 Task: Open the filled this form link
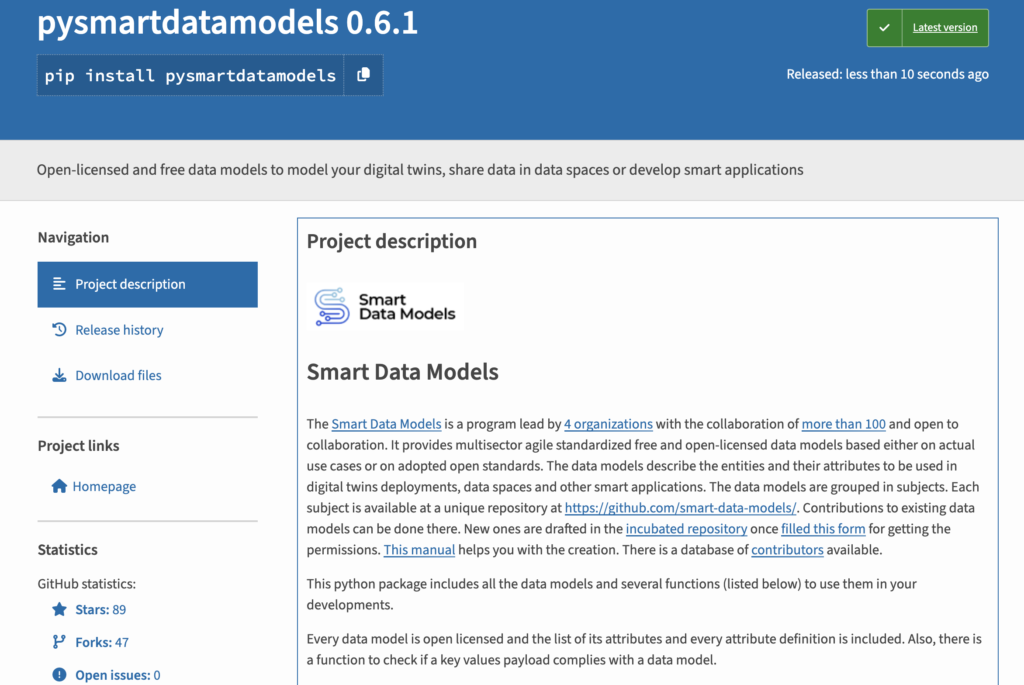click(x=823, y=528)
